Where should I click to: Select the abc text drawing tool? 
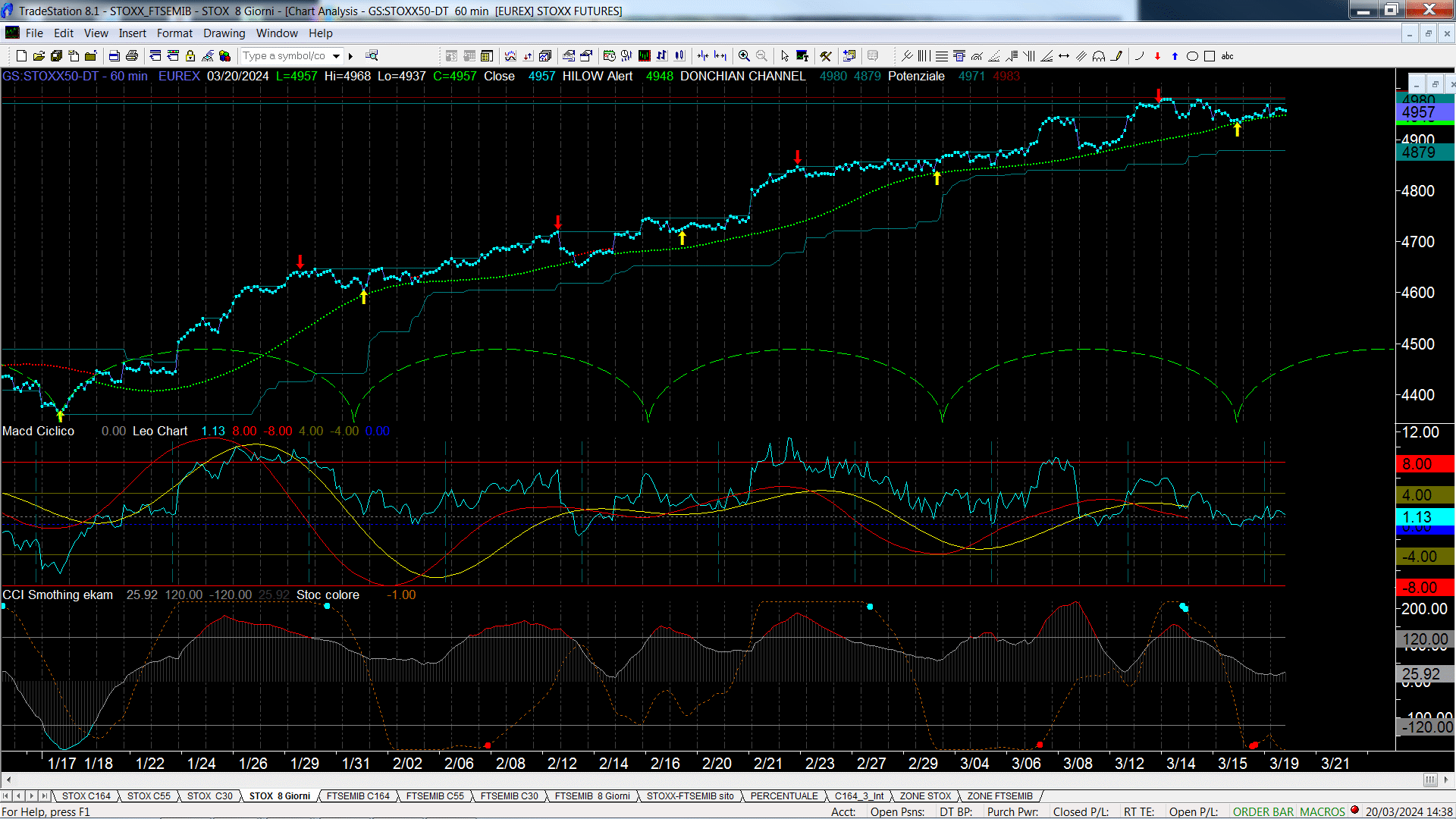coord(1228,56)
